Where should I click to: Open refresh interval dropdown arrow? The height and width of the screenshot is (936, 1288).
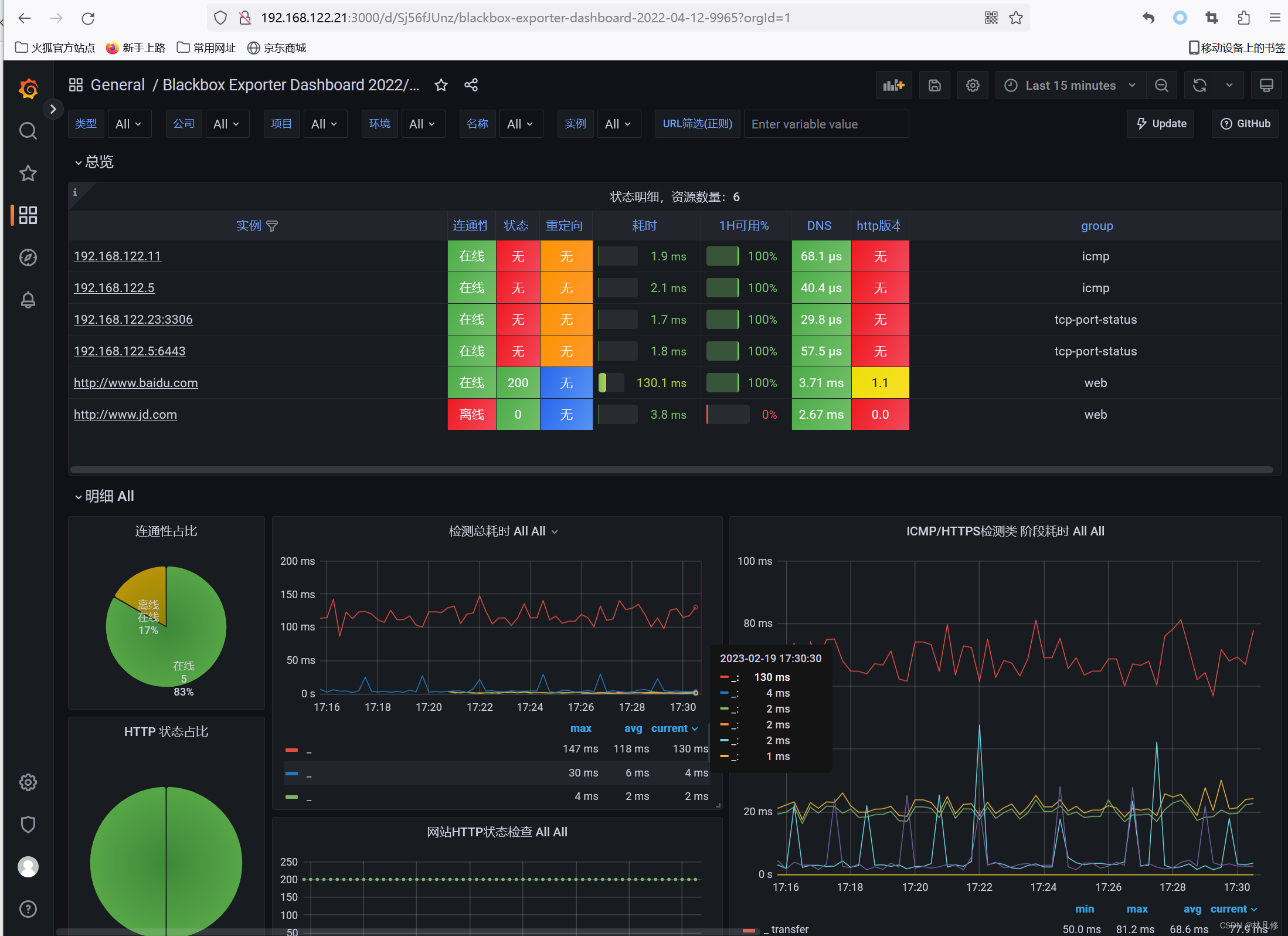[x=1229, y=86]
